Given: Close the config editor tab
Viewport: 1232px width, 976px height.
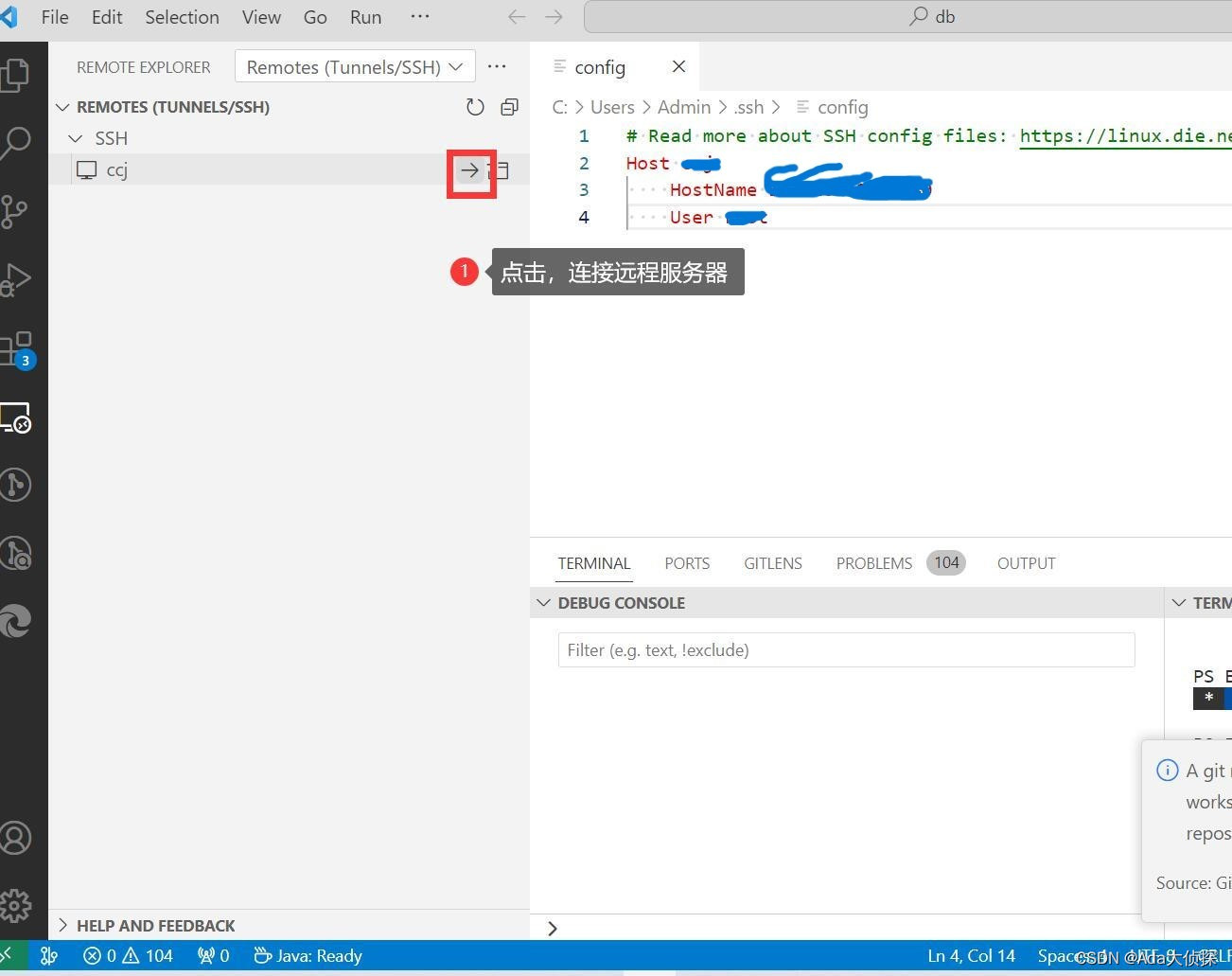Looking at the screenshot, I should (x=678, y=66).
